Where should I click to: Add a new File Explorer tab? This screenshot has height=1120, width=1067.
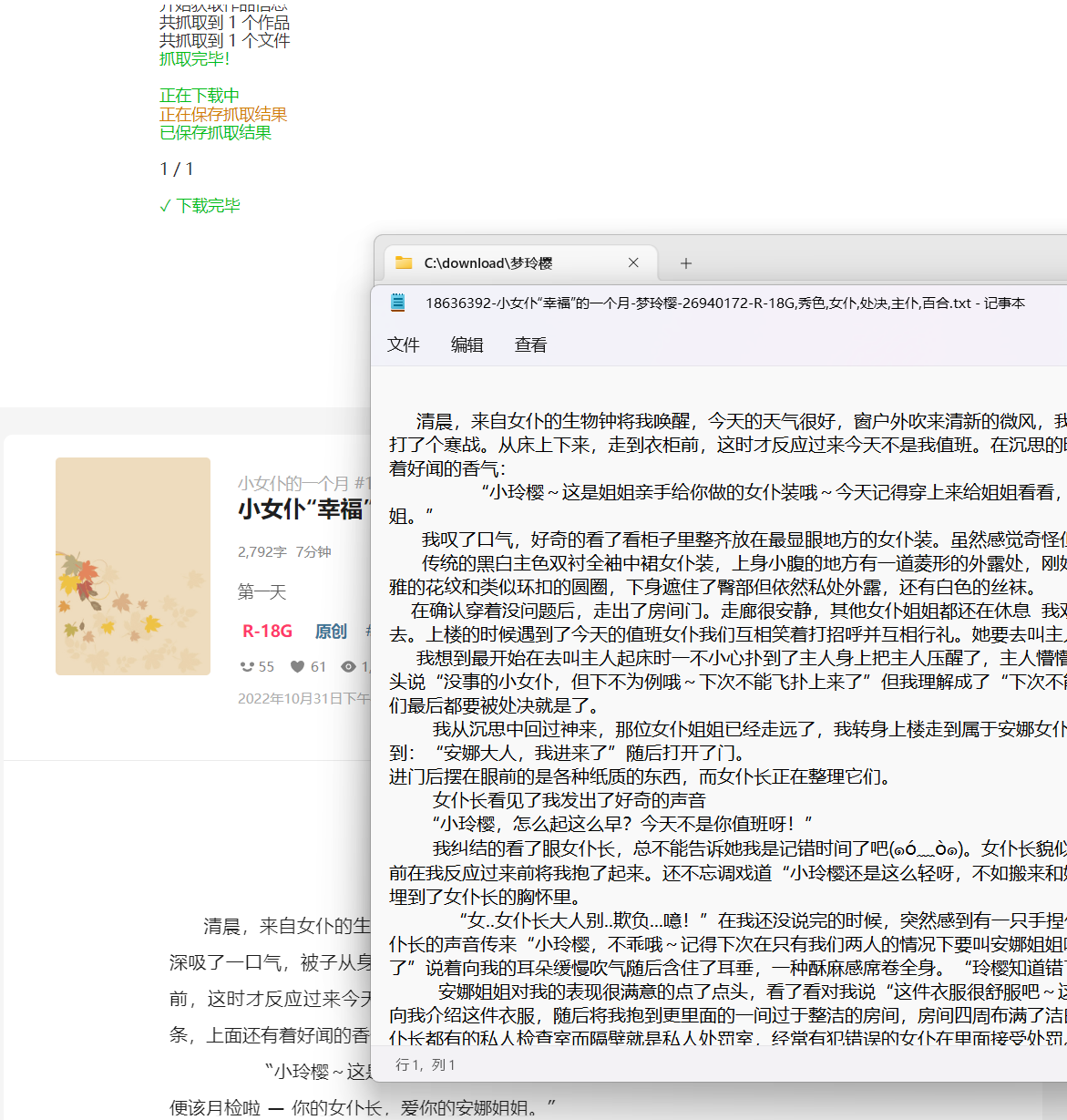click(686, 263)
